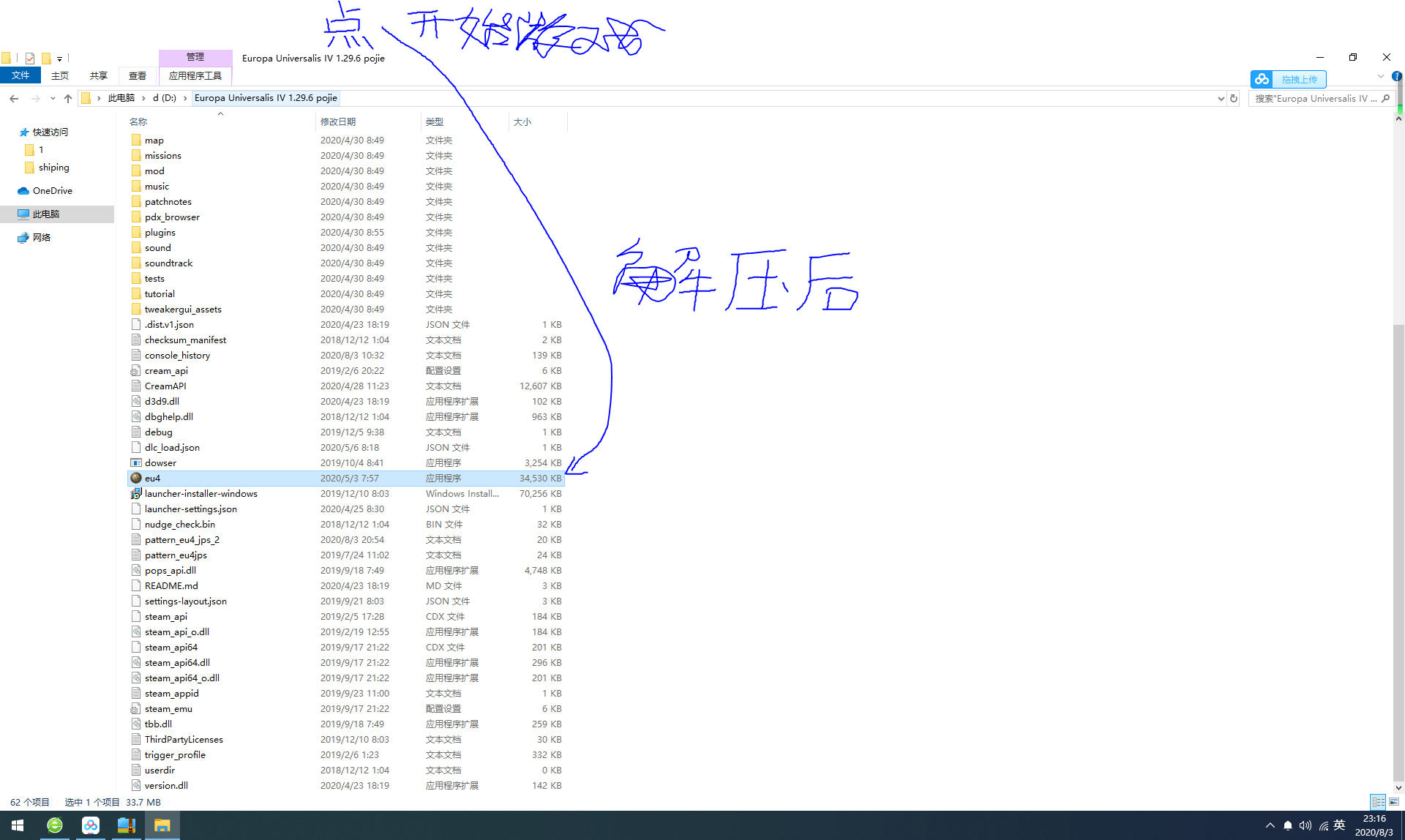Select the CreamAPI text document

point(345,386)
